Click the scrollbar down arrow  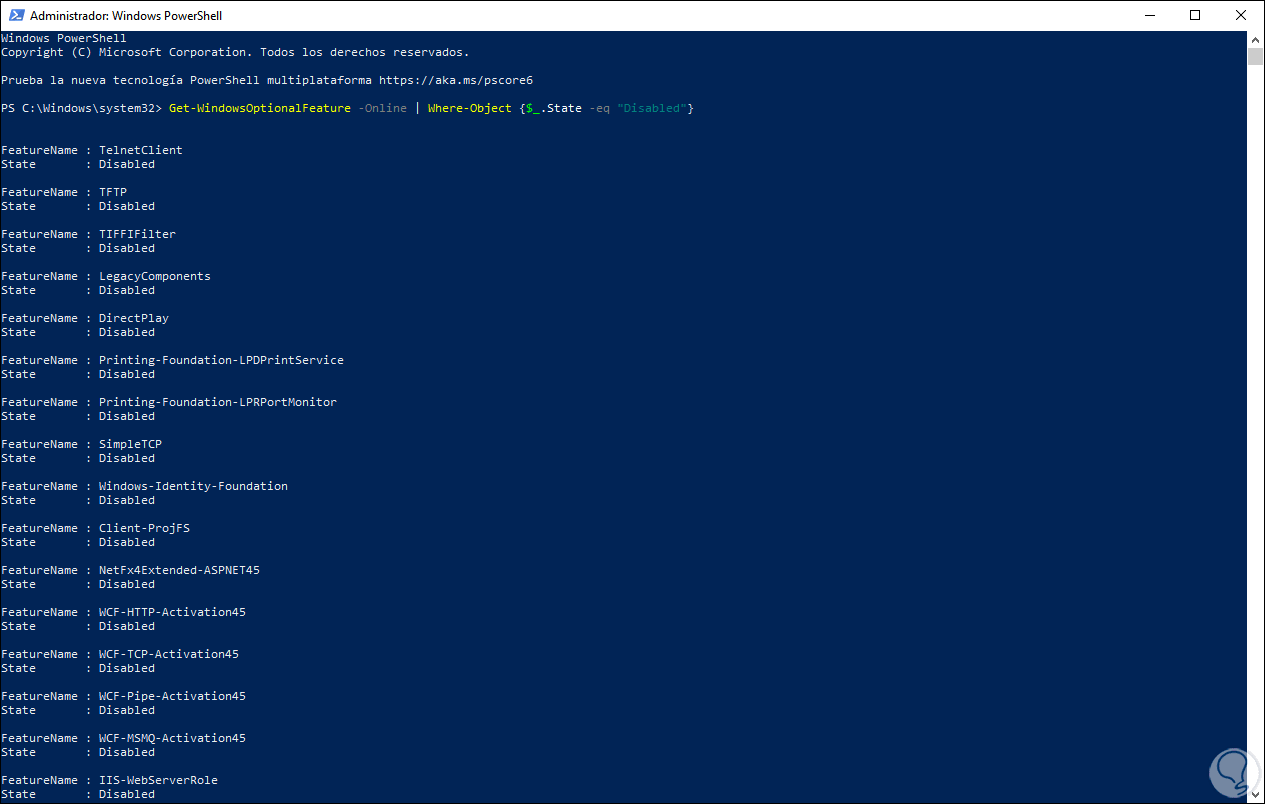click(1256, 795)
